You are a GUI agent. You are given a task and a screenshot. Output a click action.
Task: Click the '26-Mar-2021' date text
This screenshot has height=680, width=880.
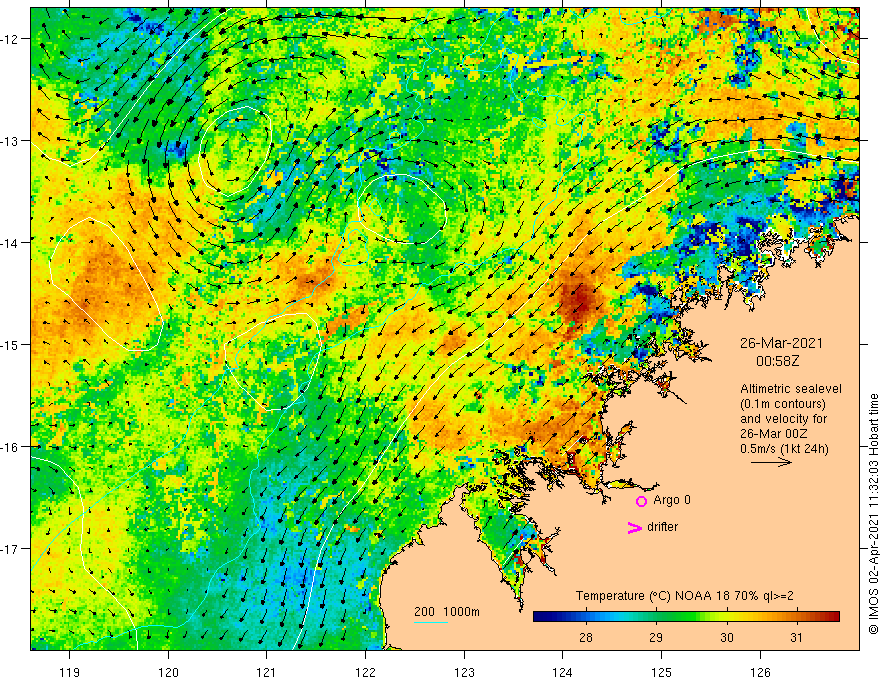coord(781,343)
